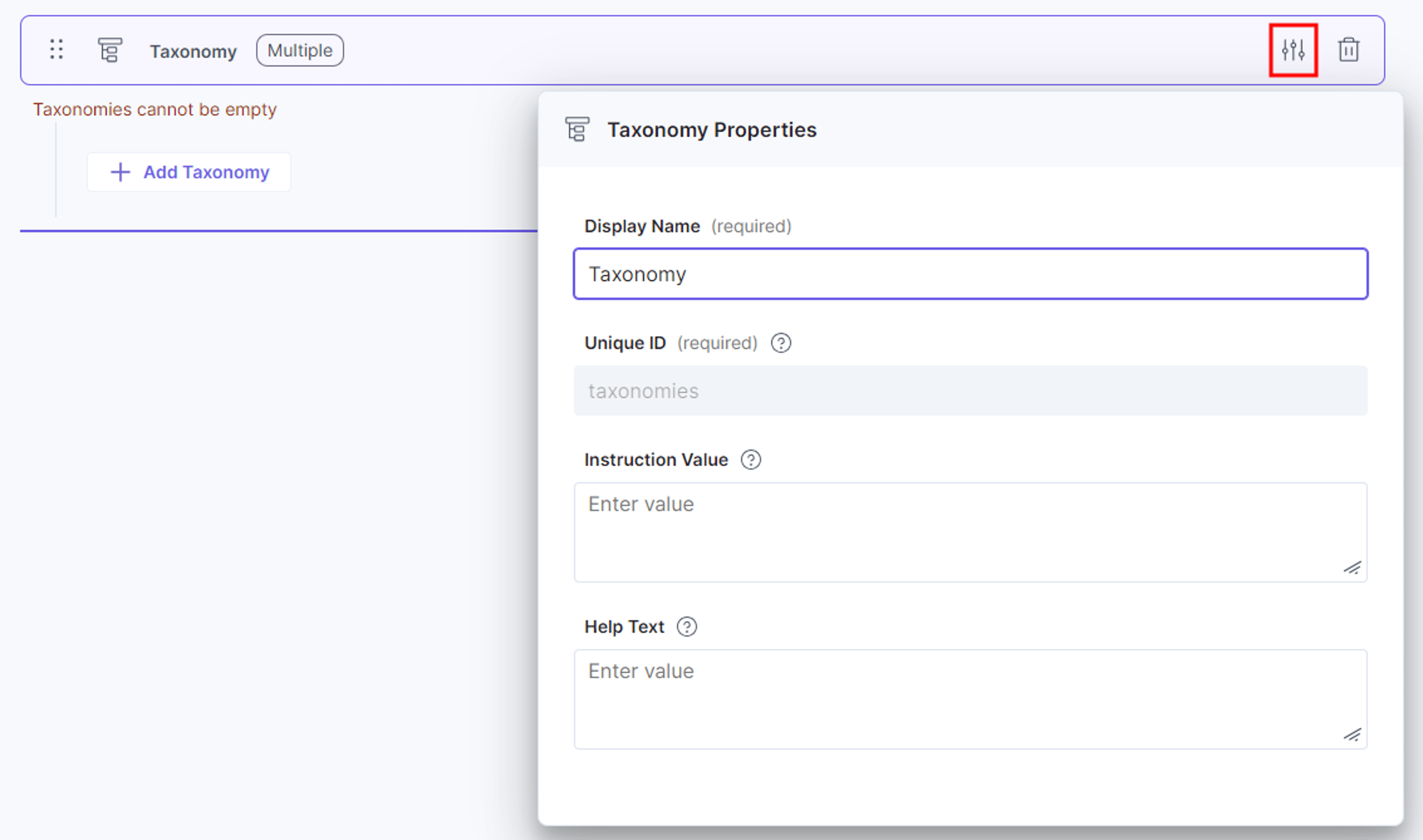The image size is (1423, 840).
Task: Select the Taxonomy field title label
Action: coord(193,52)
